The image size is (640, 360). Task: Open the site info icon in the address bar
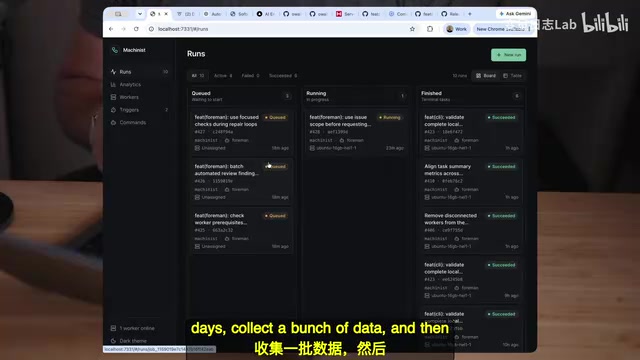point(151,29)
